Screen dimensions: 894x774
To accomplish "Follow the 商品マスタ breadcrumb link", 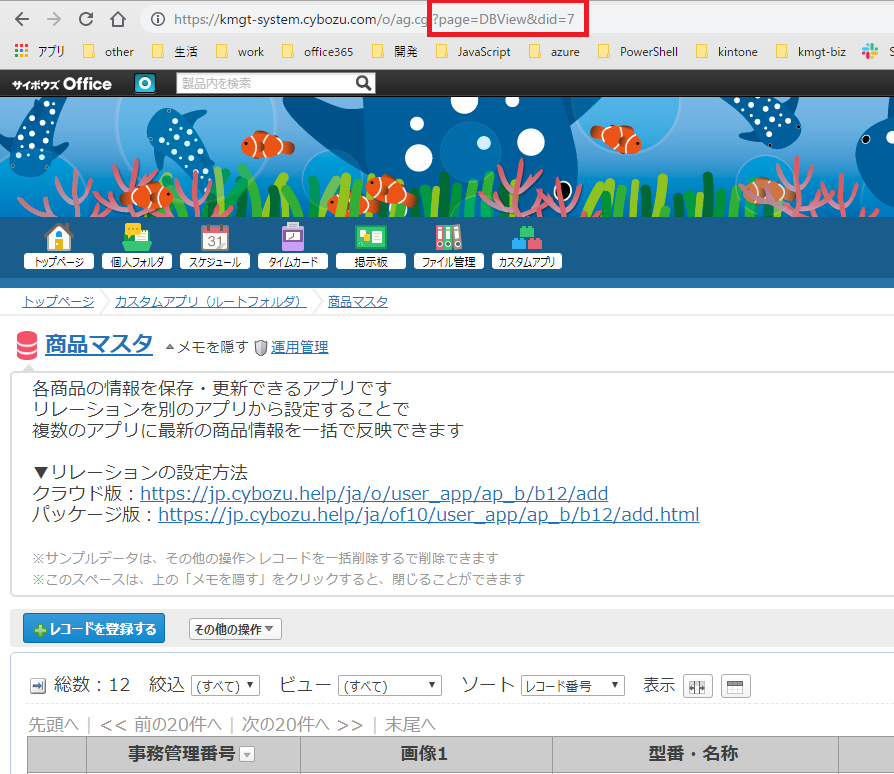I will pos(357,302).
